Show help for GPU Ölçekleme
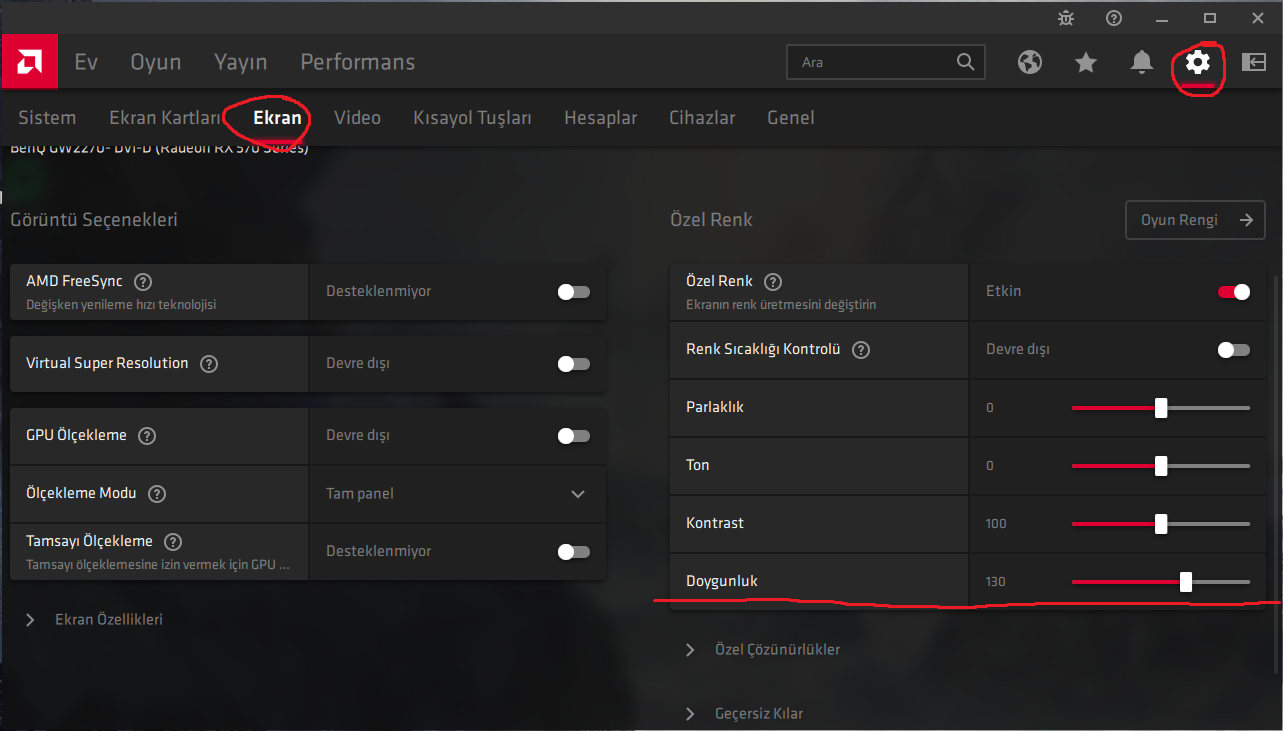Viewport: 1283px width, 731px height. coord(147,436)
